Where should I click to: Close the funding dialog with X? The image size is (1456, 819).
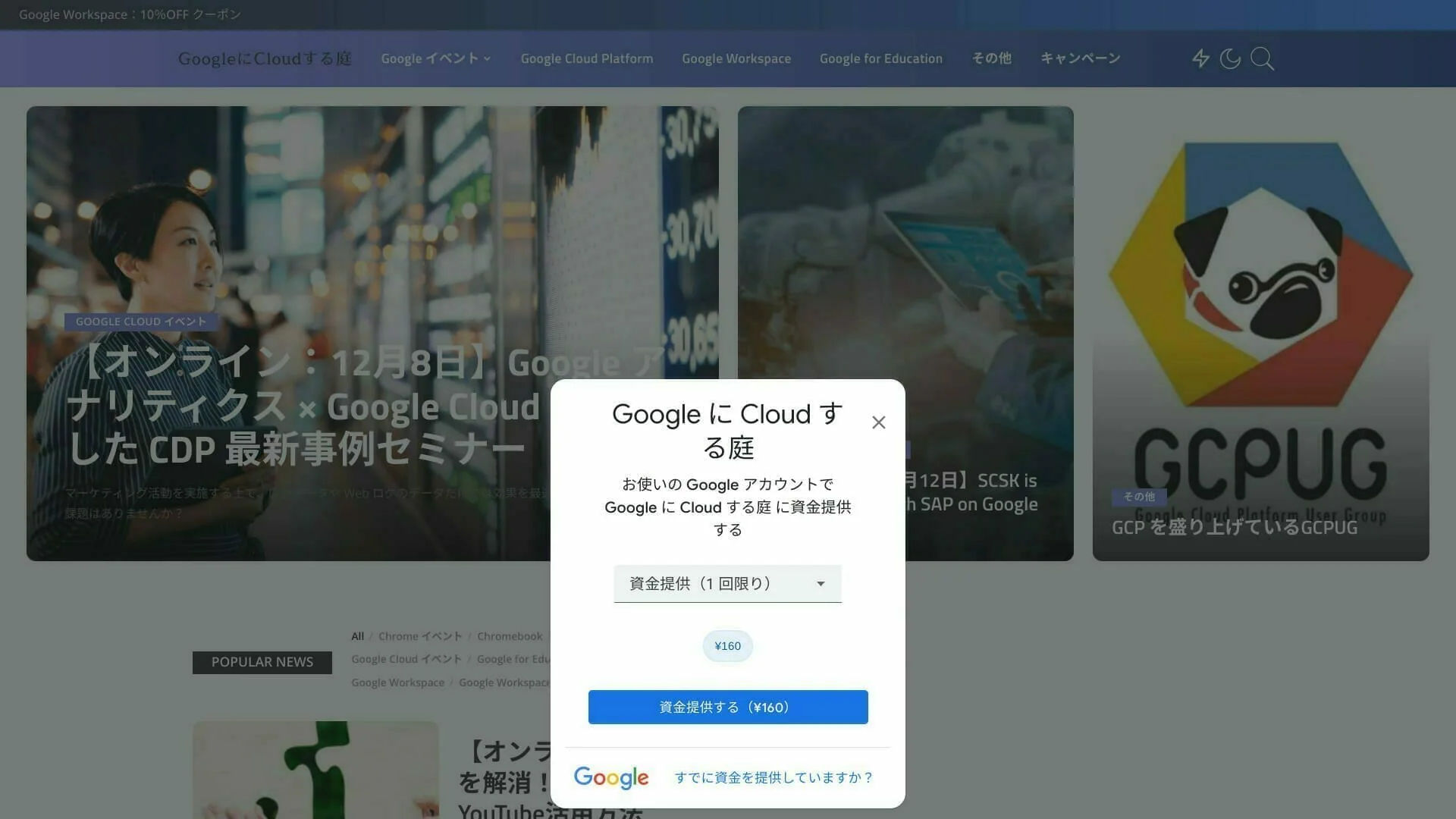(x=878, y=422)
